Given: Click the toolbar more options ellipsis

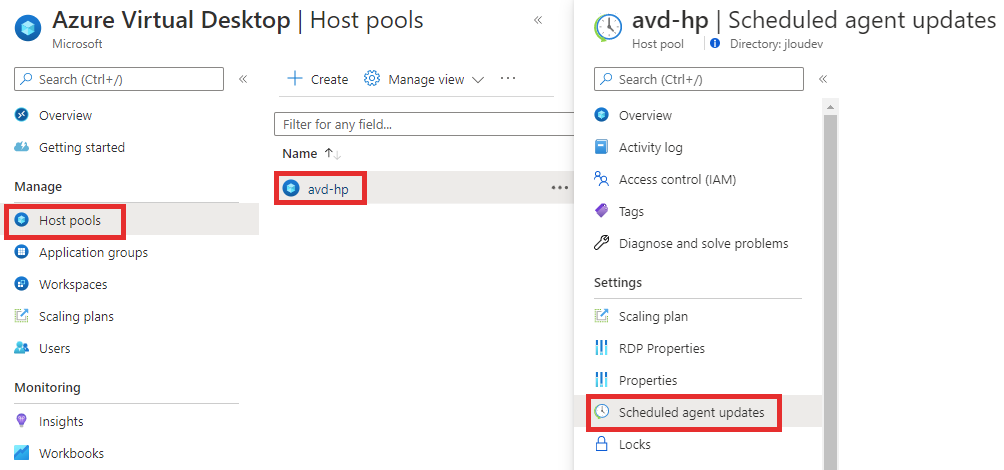Looking at the screenshot, I should point(508,78).
